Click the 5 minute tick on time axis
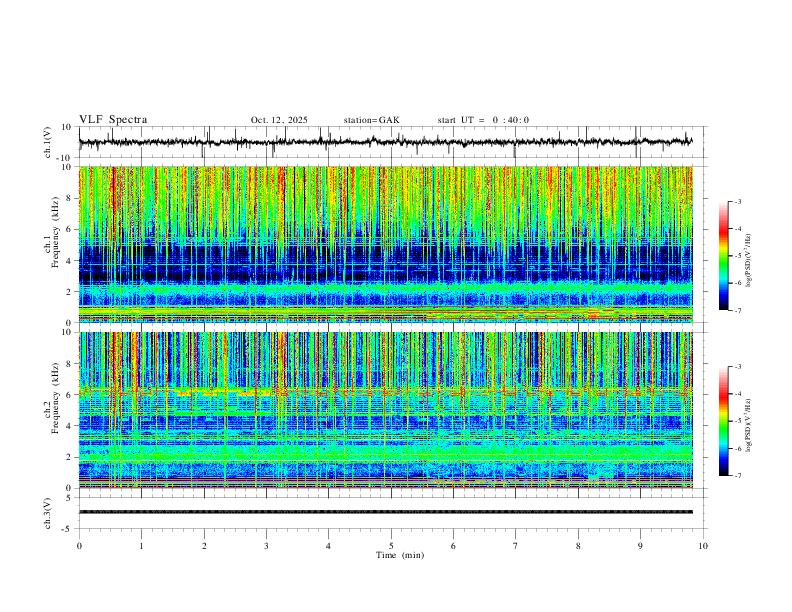Image resolution: width=792 pixels, height=612 pixels. point(391,546)
